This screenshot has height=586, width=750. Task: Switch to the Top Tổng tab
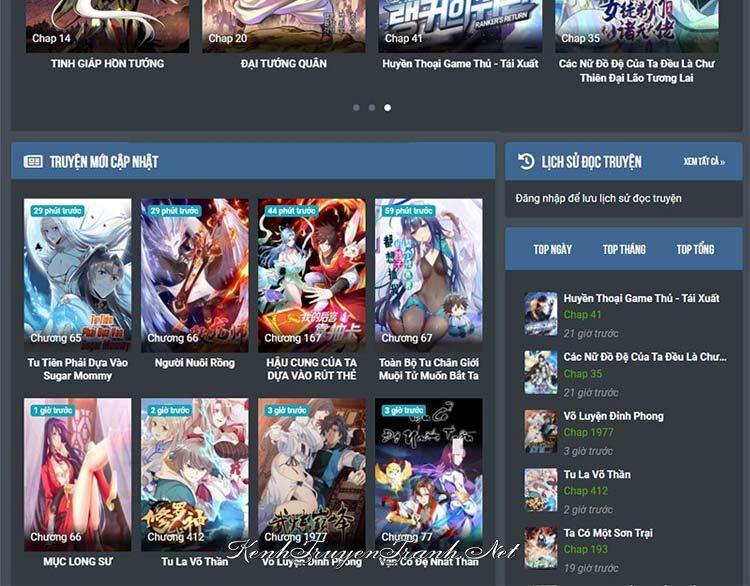(x=695, y=249)
